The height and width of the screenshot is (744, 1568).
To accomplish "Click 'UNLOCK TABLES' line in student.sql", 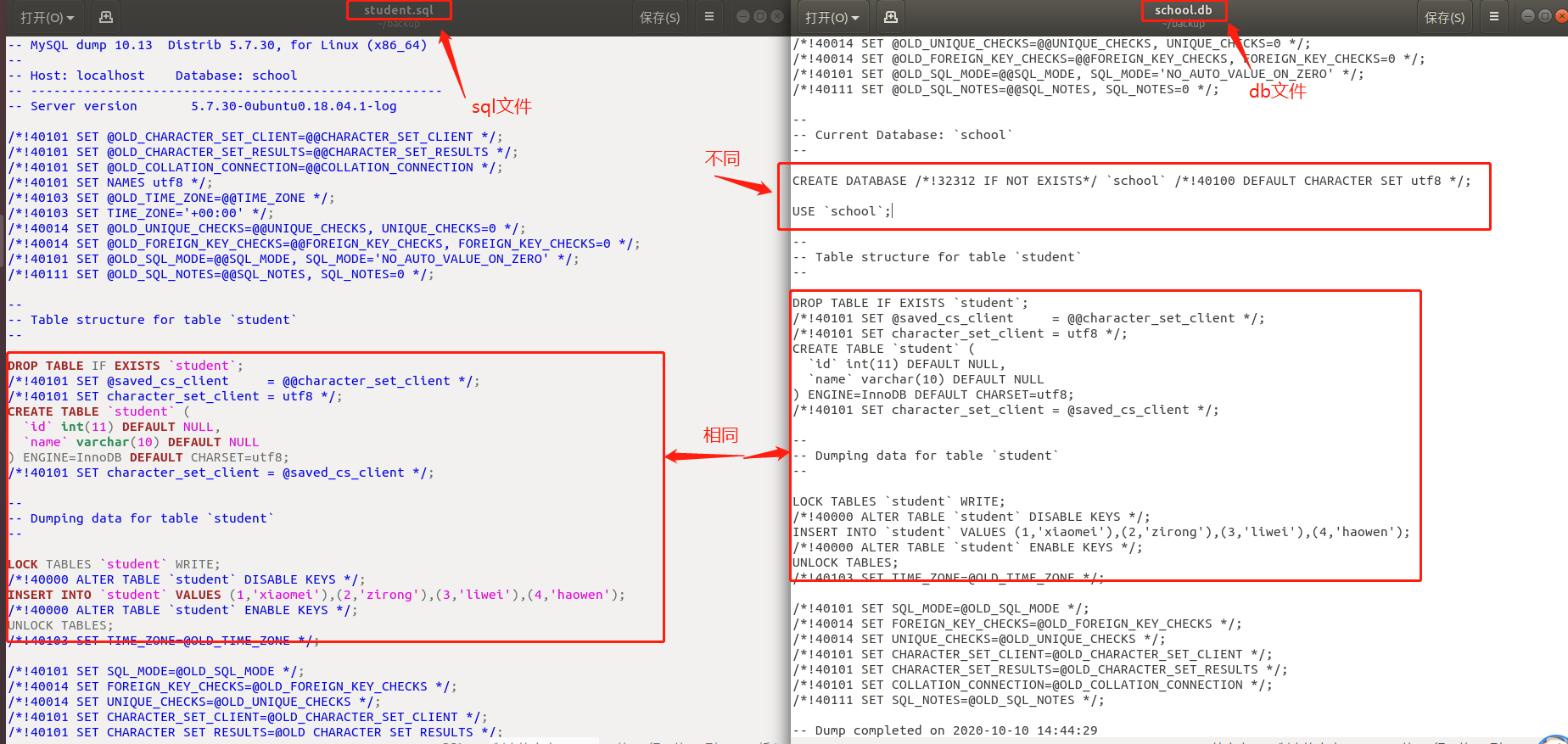I will click(x=60, y=625).
